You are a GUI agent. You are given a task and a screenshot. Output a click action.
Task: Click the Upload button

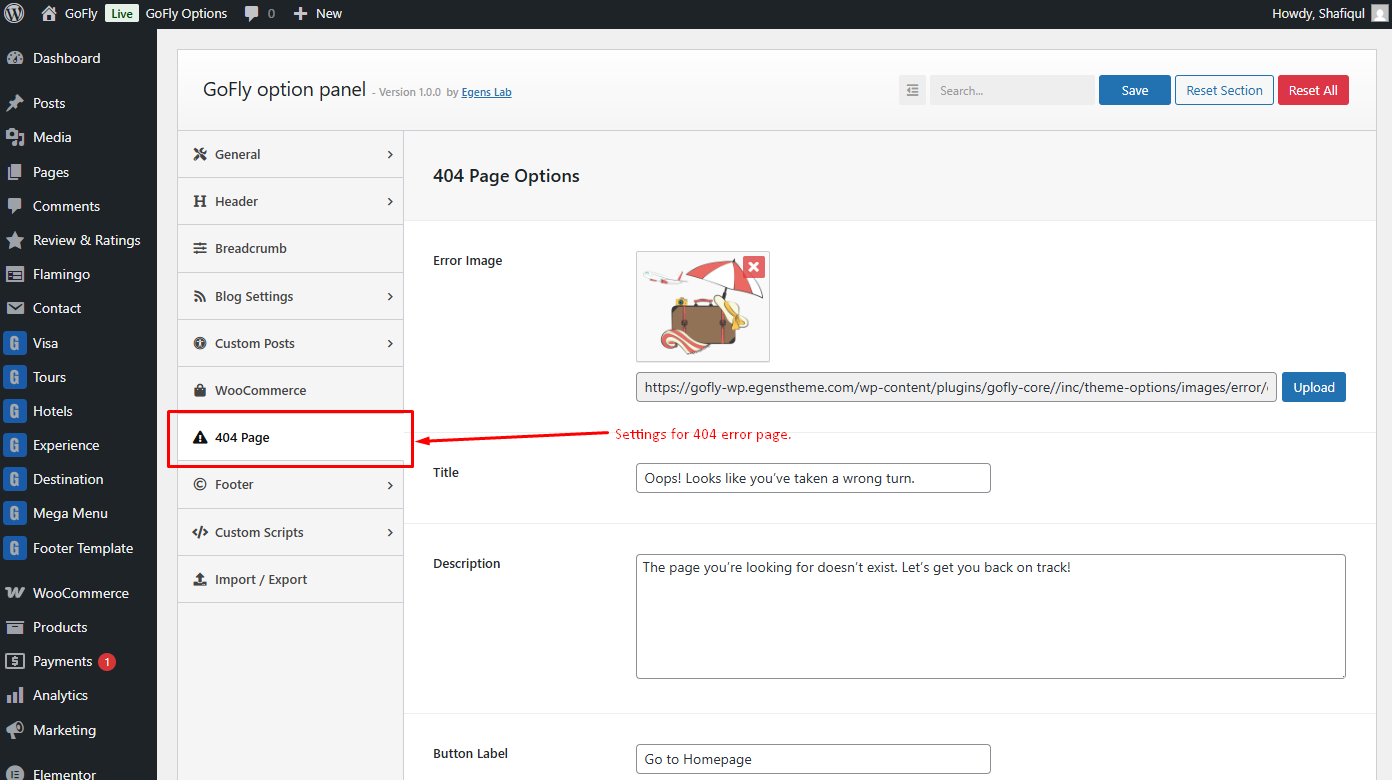(x=1314, y=387)
